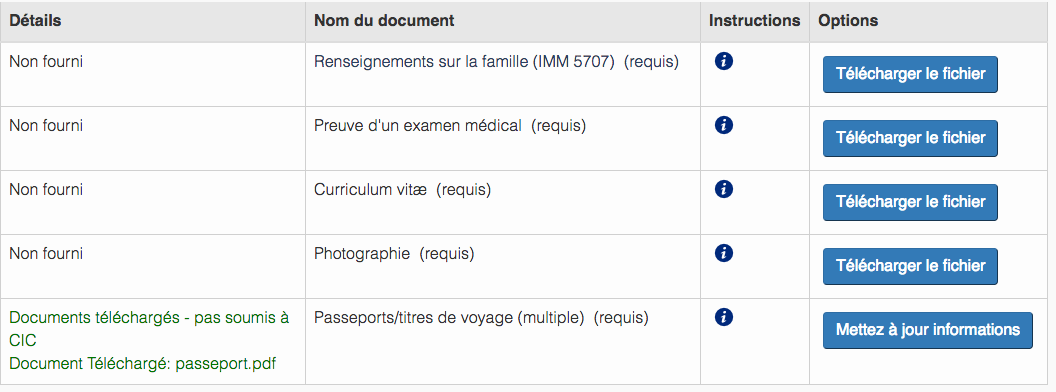Select the Détails column header

(35, 21)
